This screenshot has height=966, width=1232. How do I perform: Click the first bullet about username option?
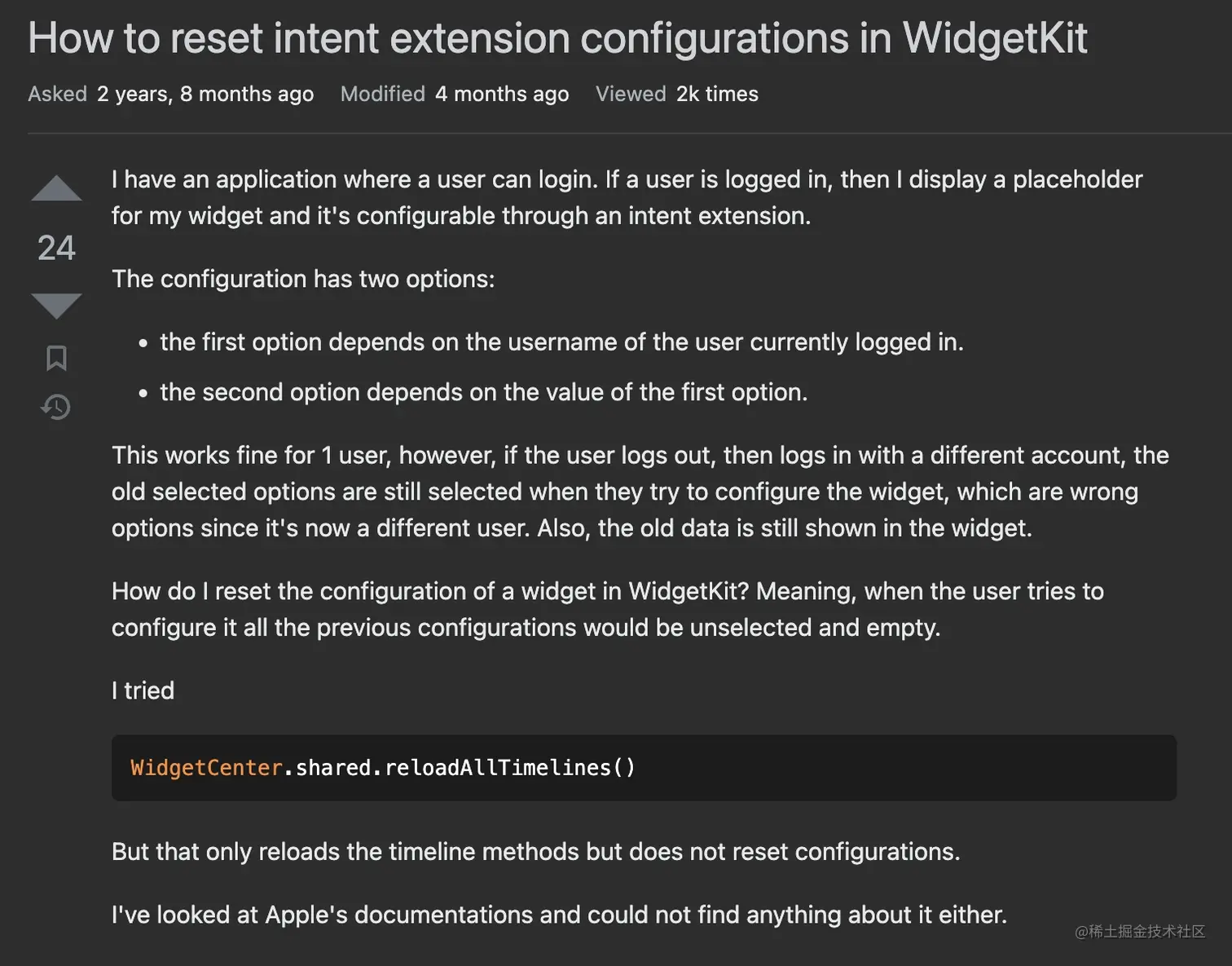[561, 342]
